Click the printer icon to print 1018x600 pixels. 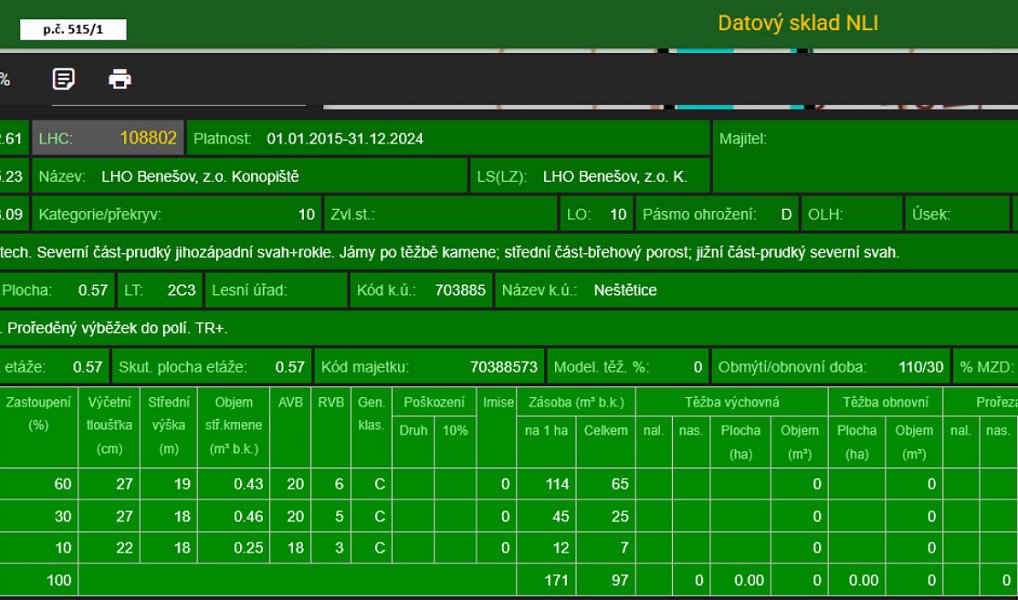119,79
